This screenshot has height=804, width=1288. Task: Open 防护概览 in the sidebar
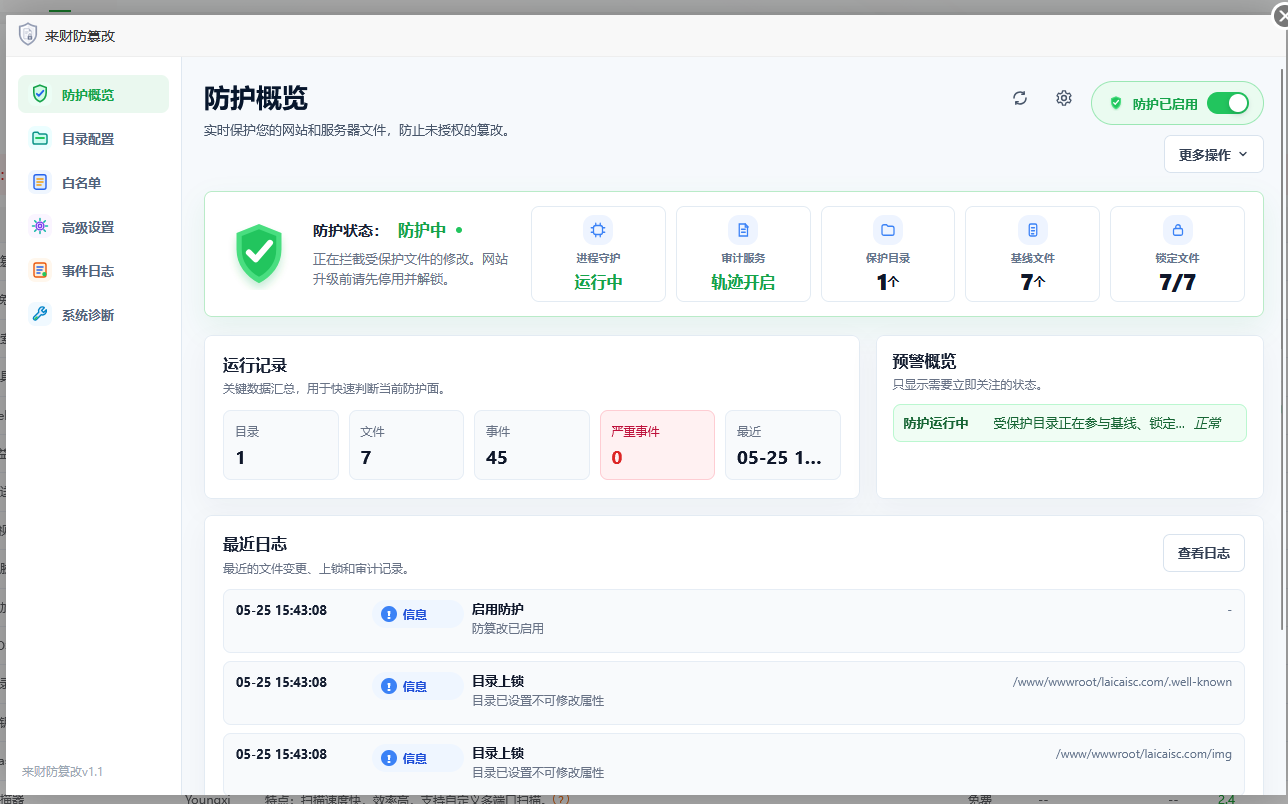[x=93, y=95]
